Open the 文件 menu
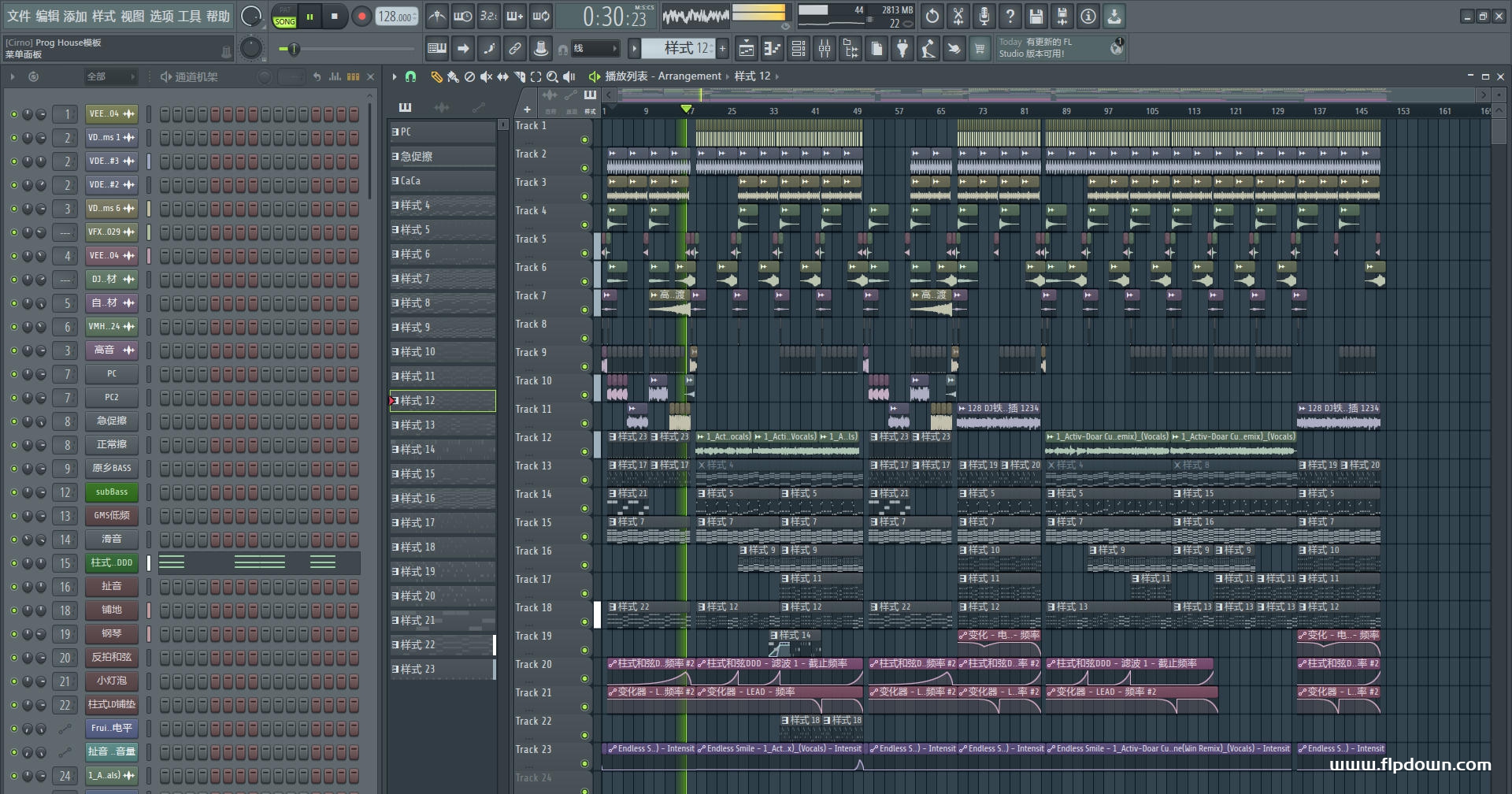Screen dimensions: 1512x794 click(x=19, y=16)
